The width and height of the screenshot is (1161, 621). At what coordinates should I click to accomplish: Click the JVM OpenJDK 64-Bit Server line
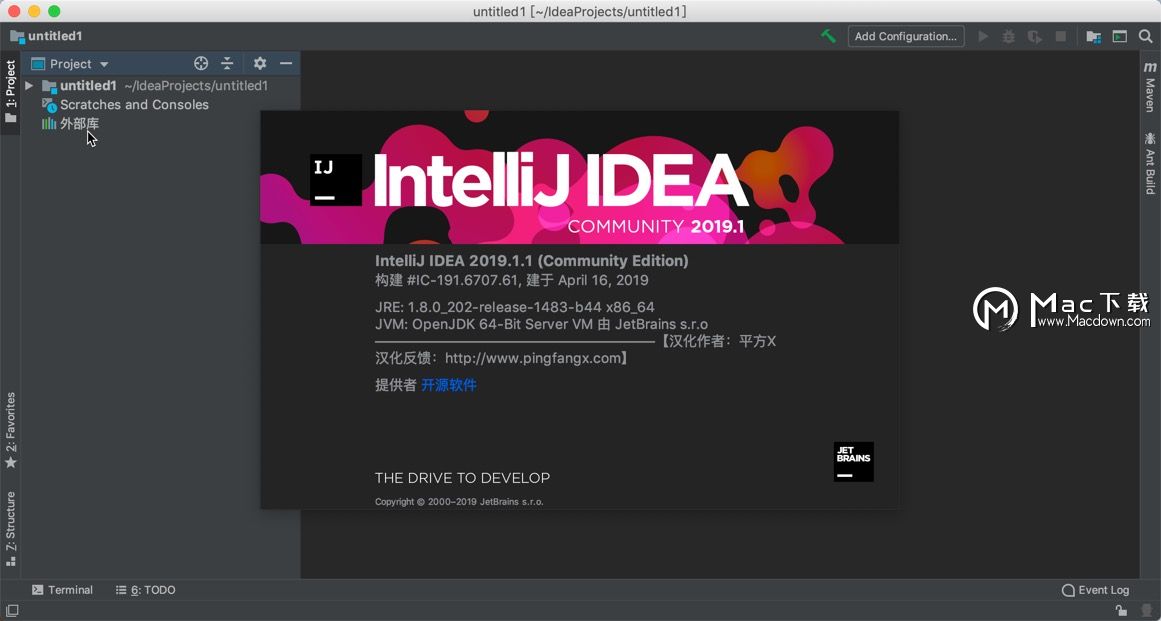coord(541,324)
